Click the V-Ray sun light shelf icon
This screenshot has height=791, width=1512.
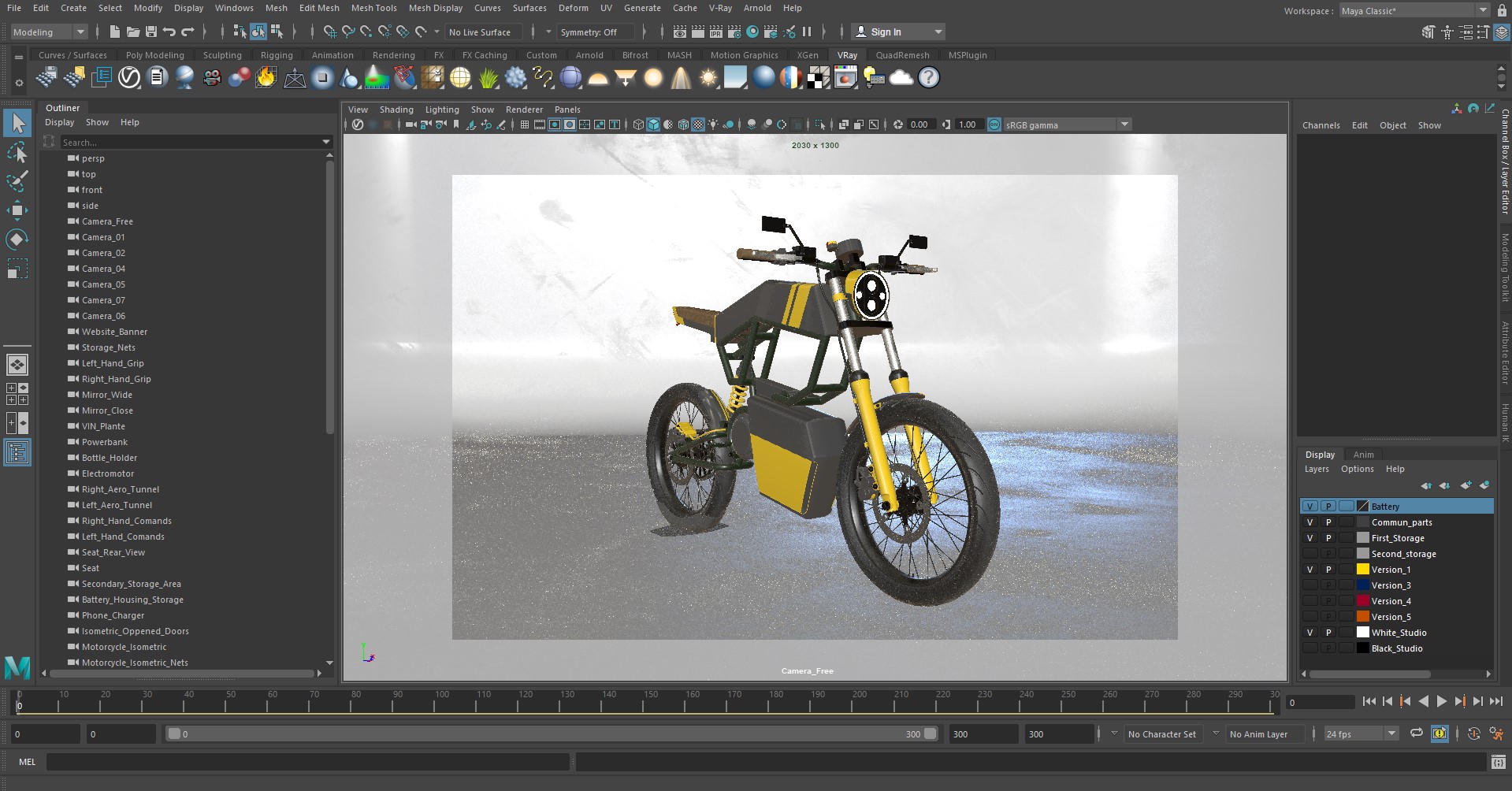[708, 78]
